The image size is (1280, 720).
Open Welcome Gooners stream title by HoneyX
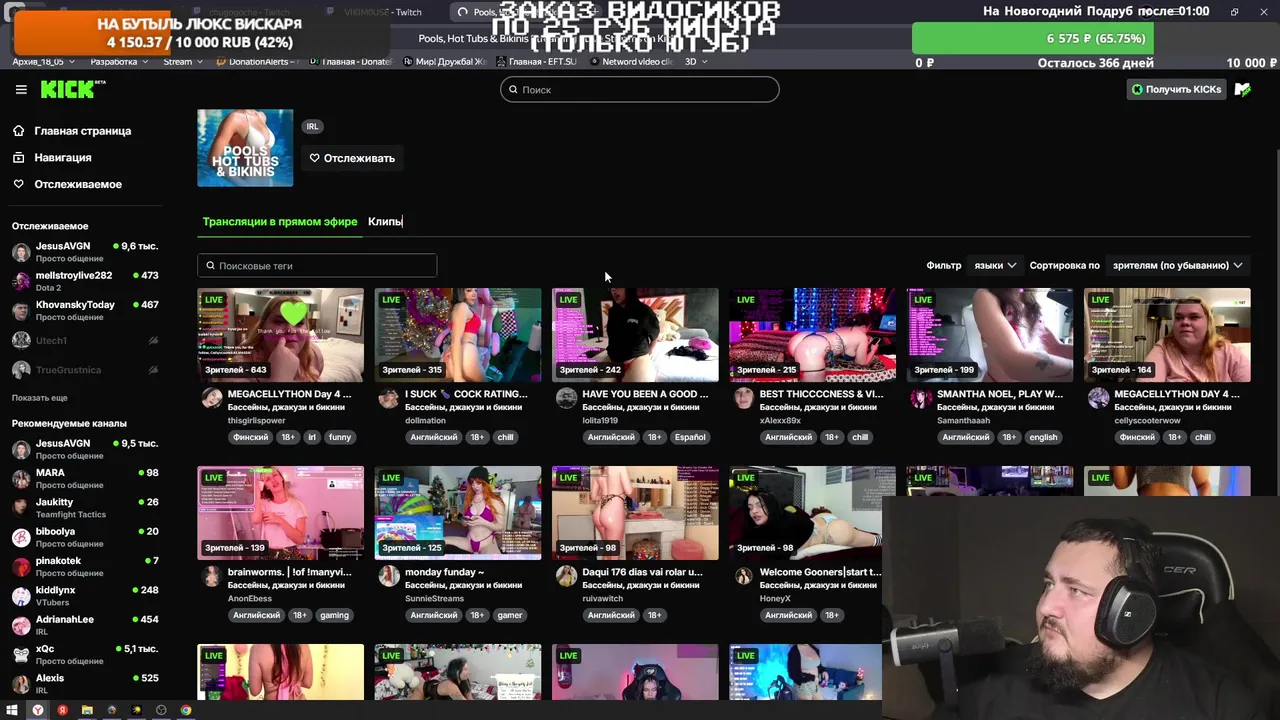820,573
